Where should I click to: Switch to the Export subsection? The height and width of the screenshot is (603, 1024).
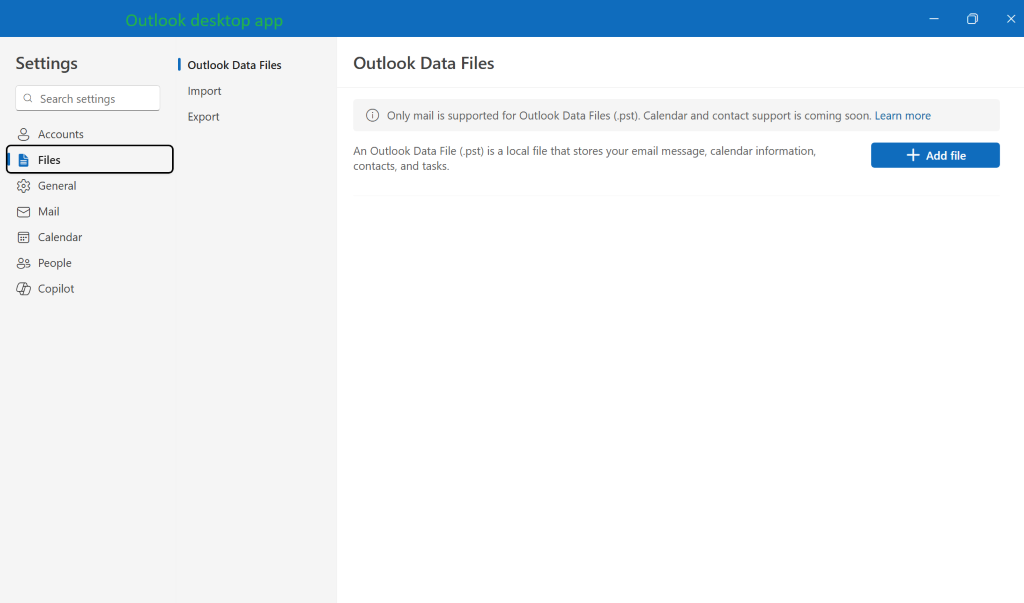[203, 117]
